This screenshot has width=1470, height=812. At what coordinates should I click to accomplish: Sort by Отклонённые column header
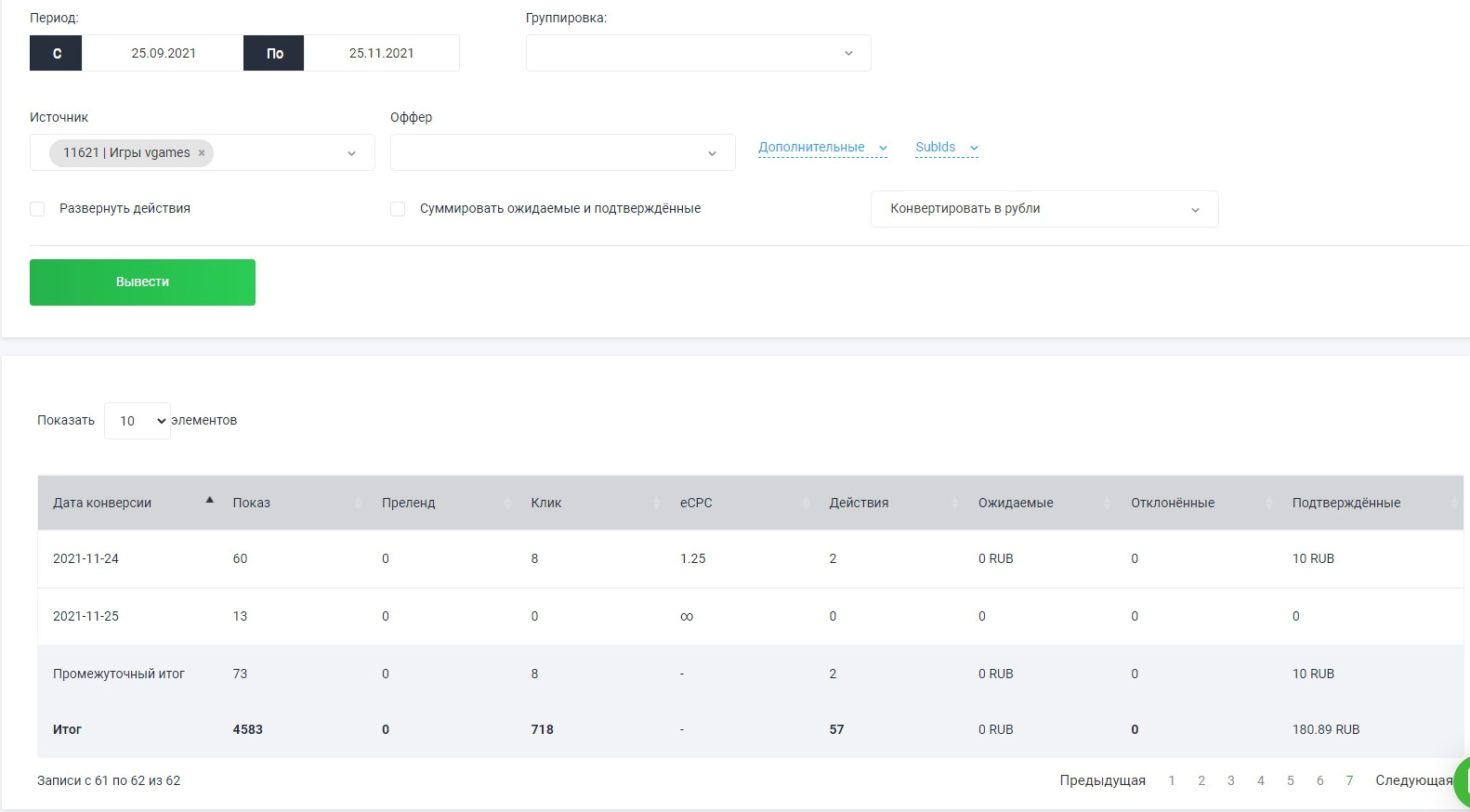coord(1173,503)
